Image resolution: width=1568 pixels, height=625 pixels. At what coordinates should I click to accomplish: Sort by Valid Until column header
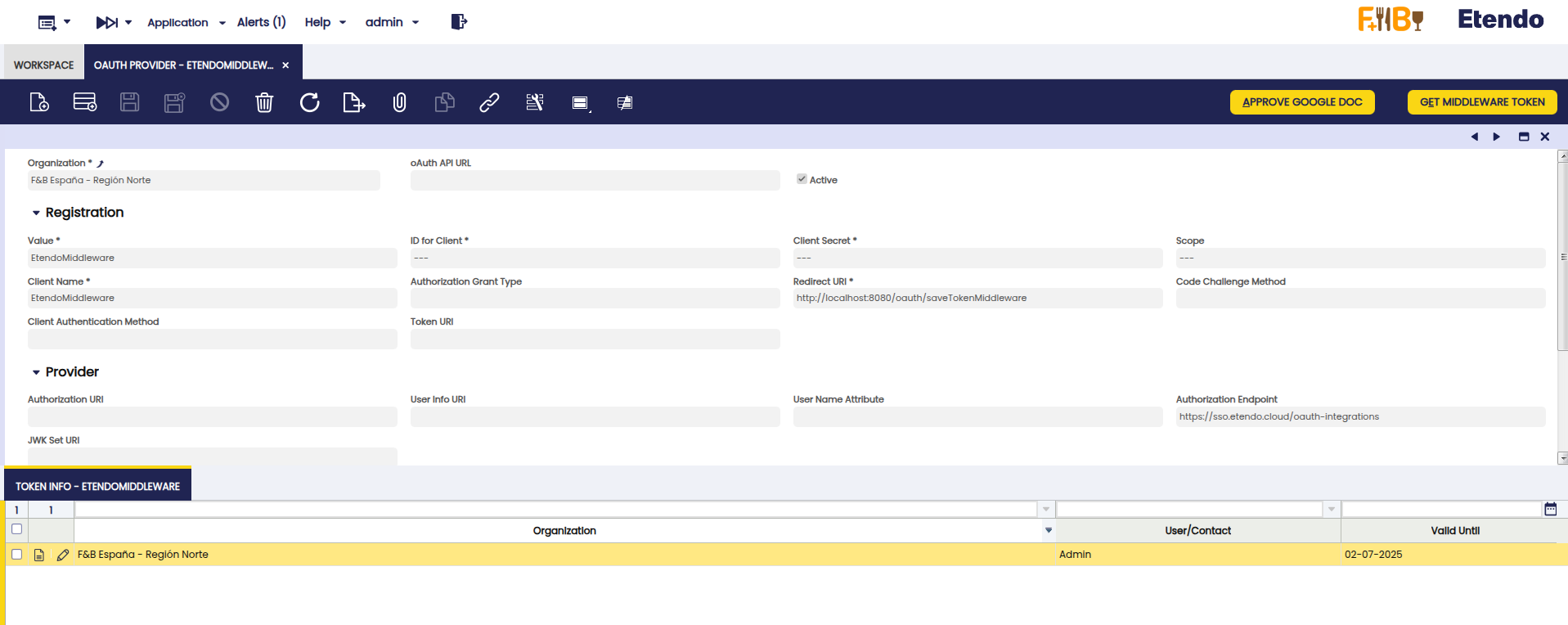tap(1454, 531)
